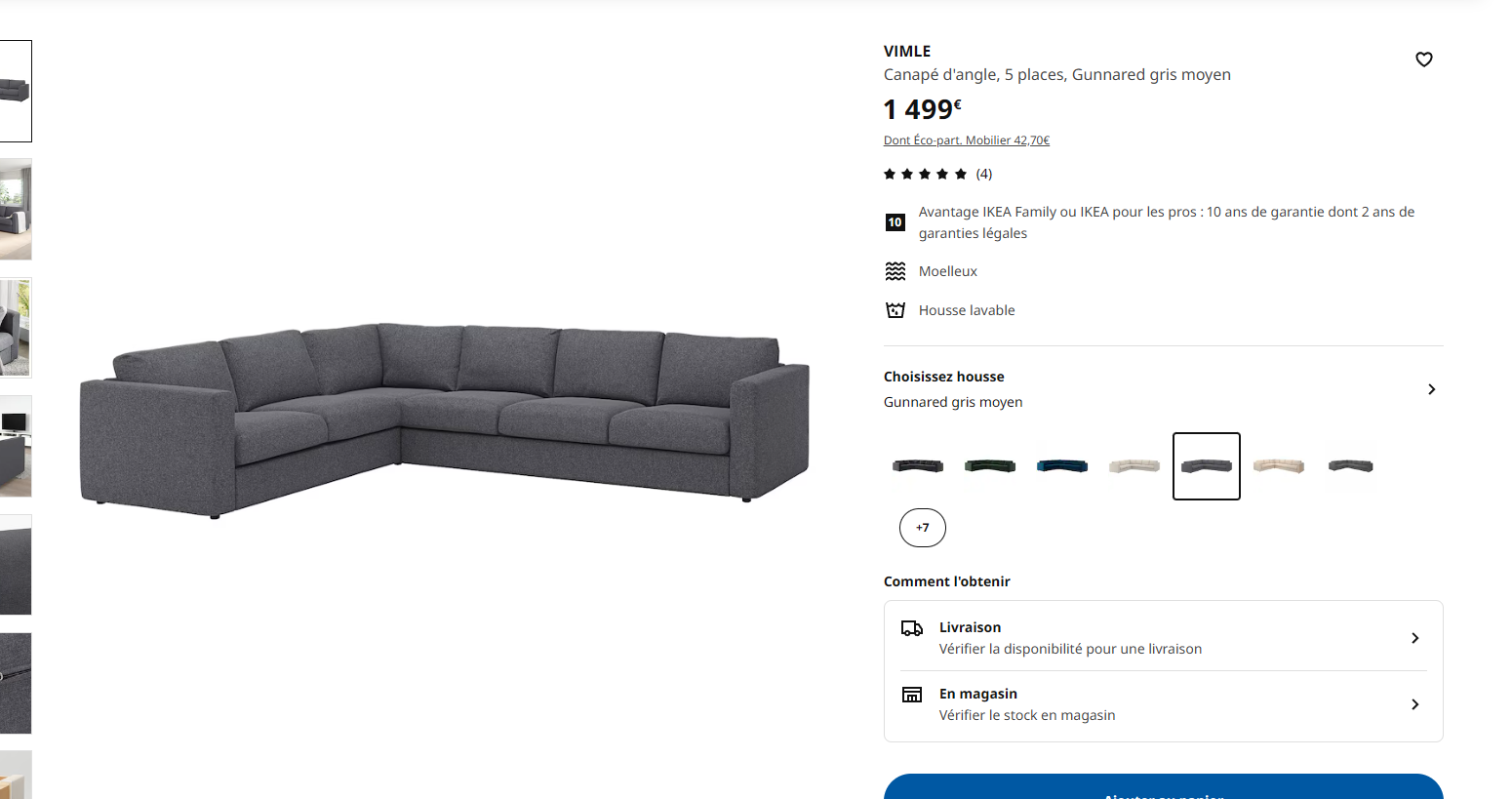Open the first sofa thumbnail in gallery
Screen dimensions: 1512x799
click(x=16, y=91)
